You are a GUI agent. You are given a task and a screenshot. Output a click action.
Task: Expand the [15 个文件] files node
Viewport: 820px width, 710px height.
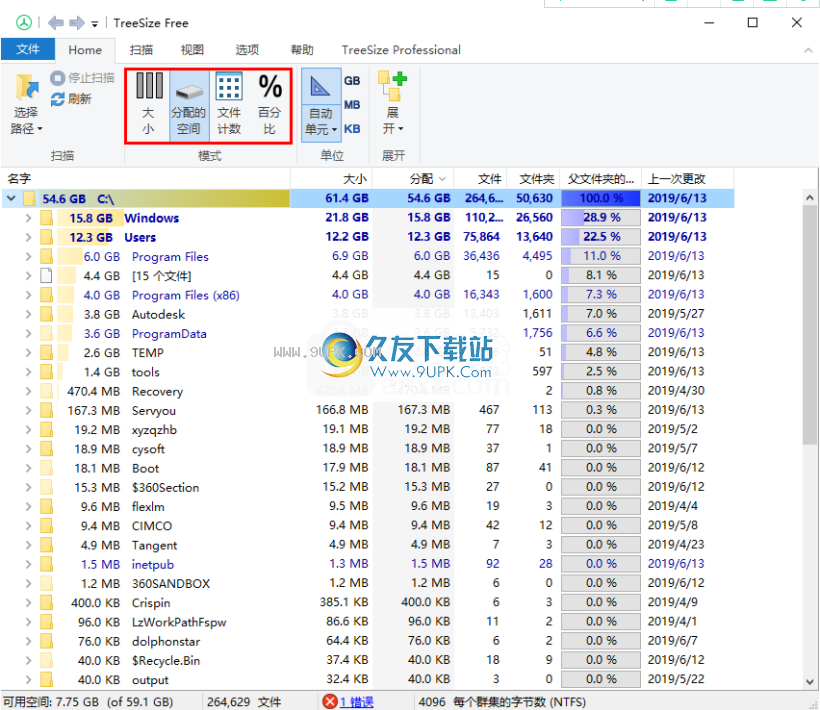coord(28,276)
